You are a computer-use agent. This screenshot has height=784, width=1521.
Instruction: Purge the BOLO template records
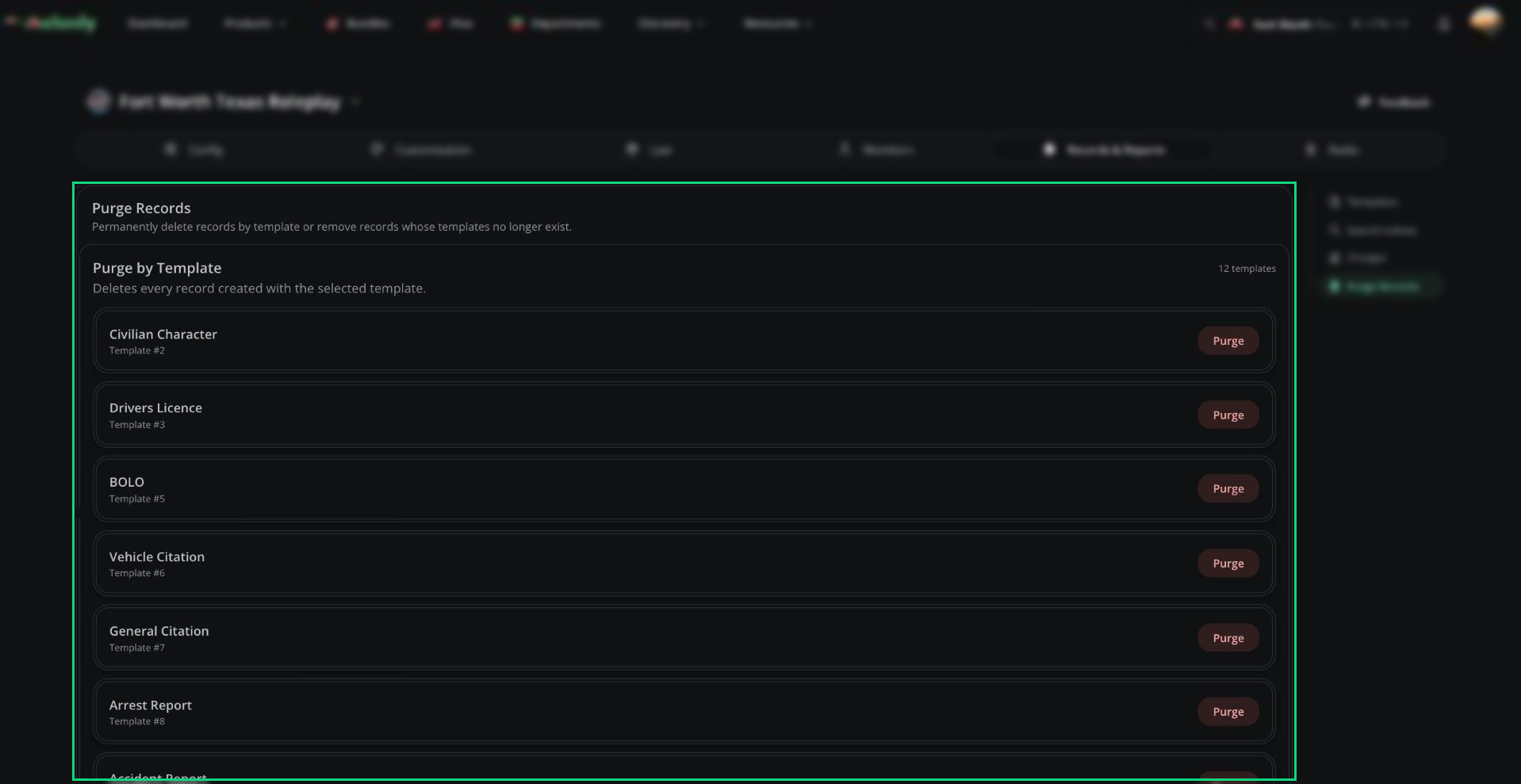click(x=1228, y=489)
